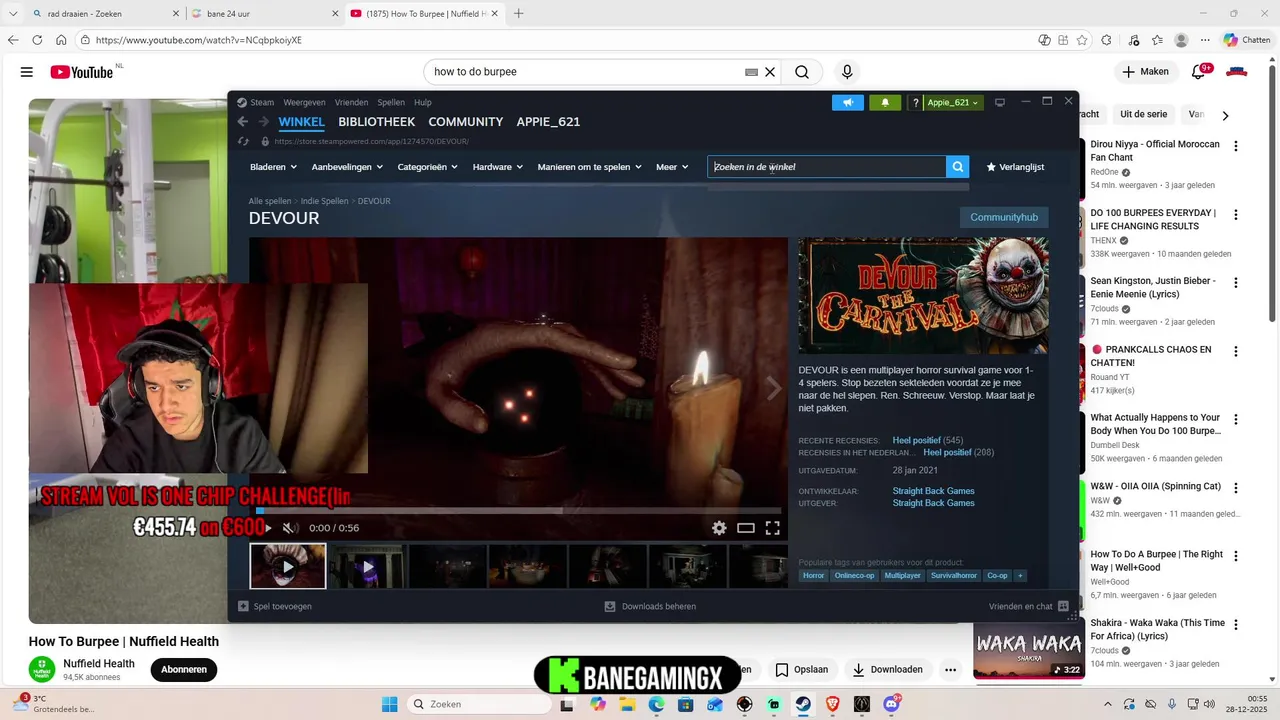The image size is (1280, 720).
Task: Open the Spellen menu
Action: pos(391,102)
